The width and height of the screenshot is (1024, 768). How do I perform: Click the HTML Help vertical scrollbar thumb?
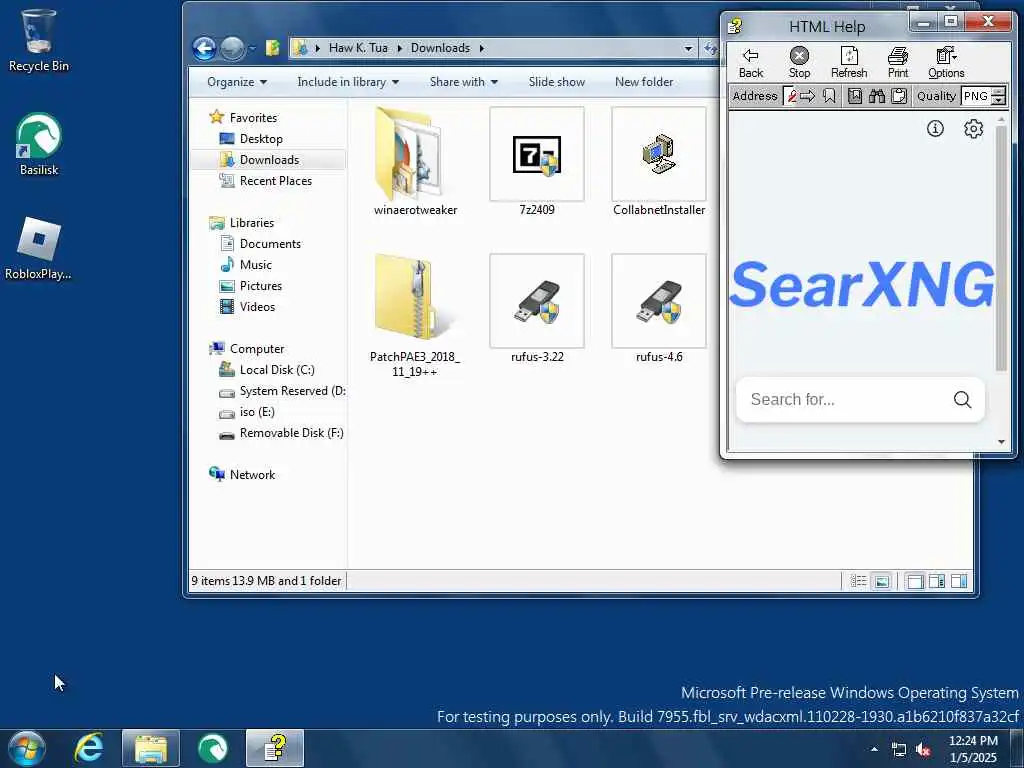1001,248
